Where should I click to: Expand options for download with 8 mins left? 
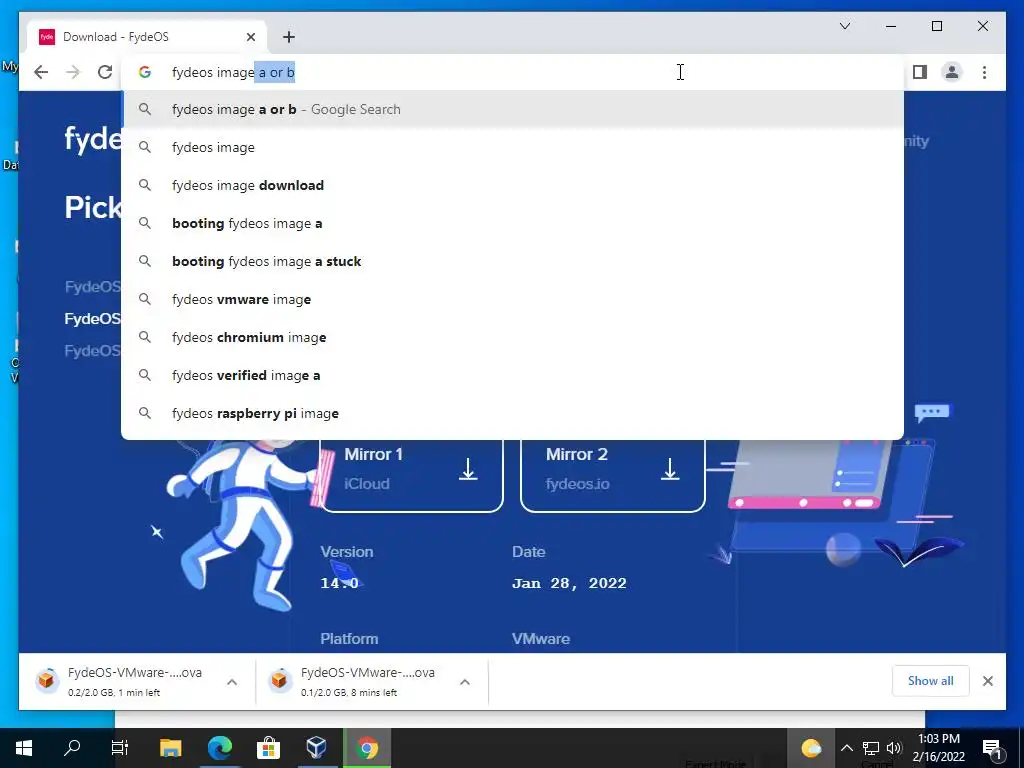tap(465, 682)
